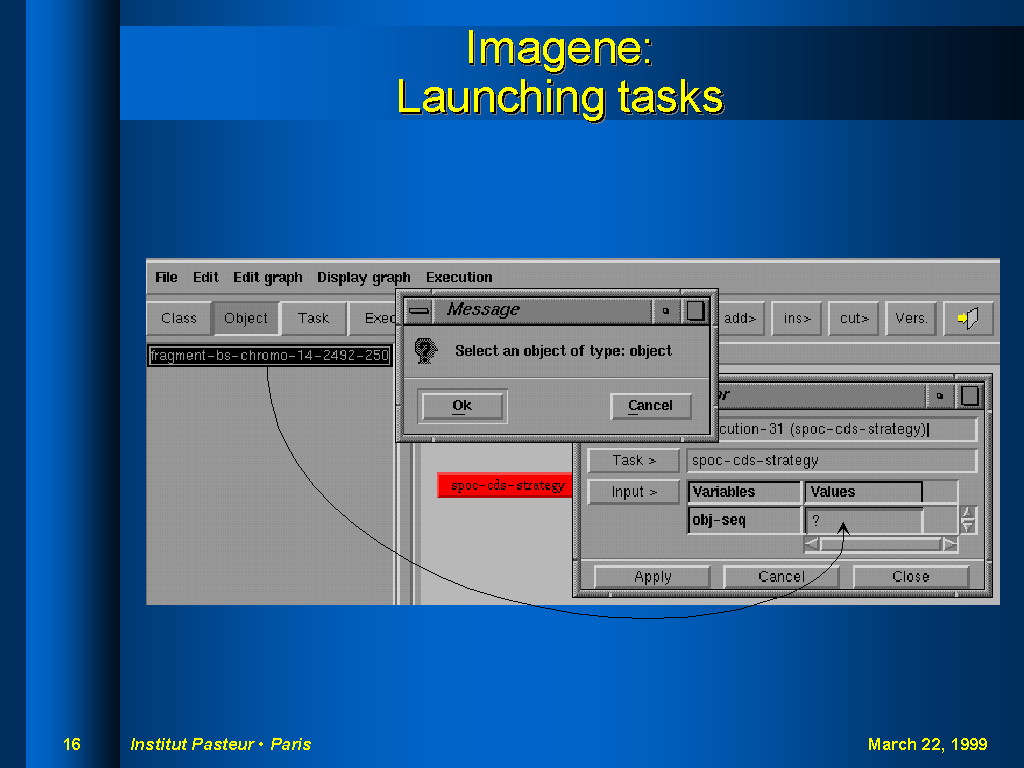Open the Execution menu

click(459, 277)
